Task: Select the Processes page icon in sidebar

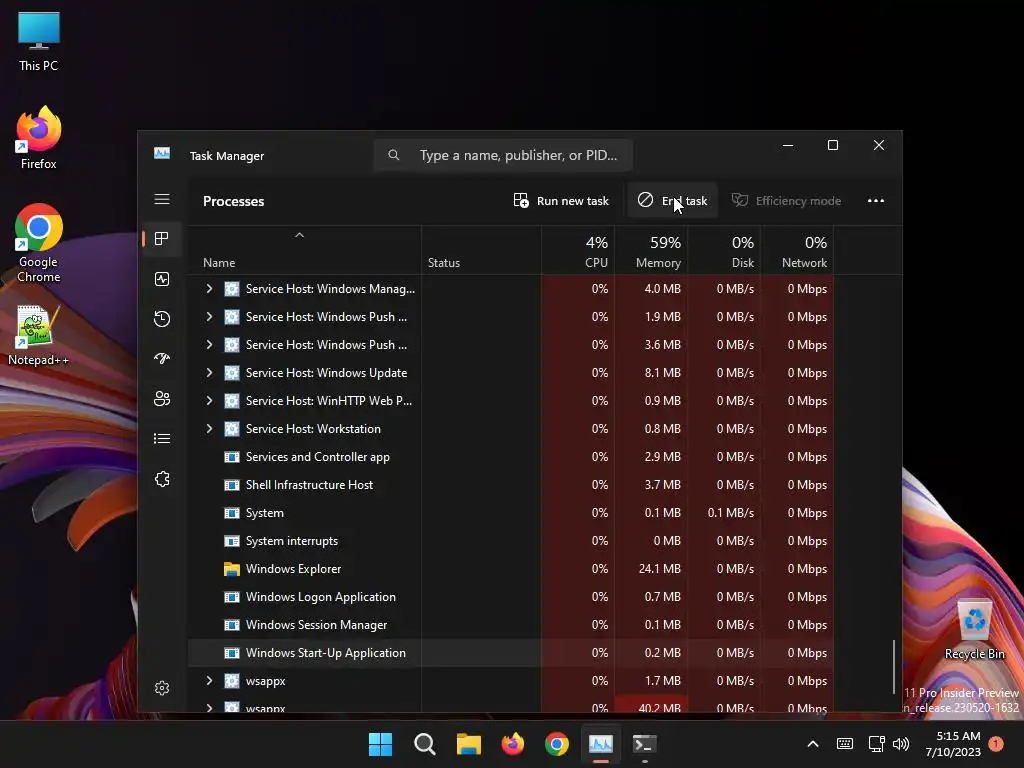Action: coord(162,238)
